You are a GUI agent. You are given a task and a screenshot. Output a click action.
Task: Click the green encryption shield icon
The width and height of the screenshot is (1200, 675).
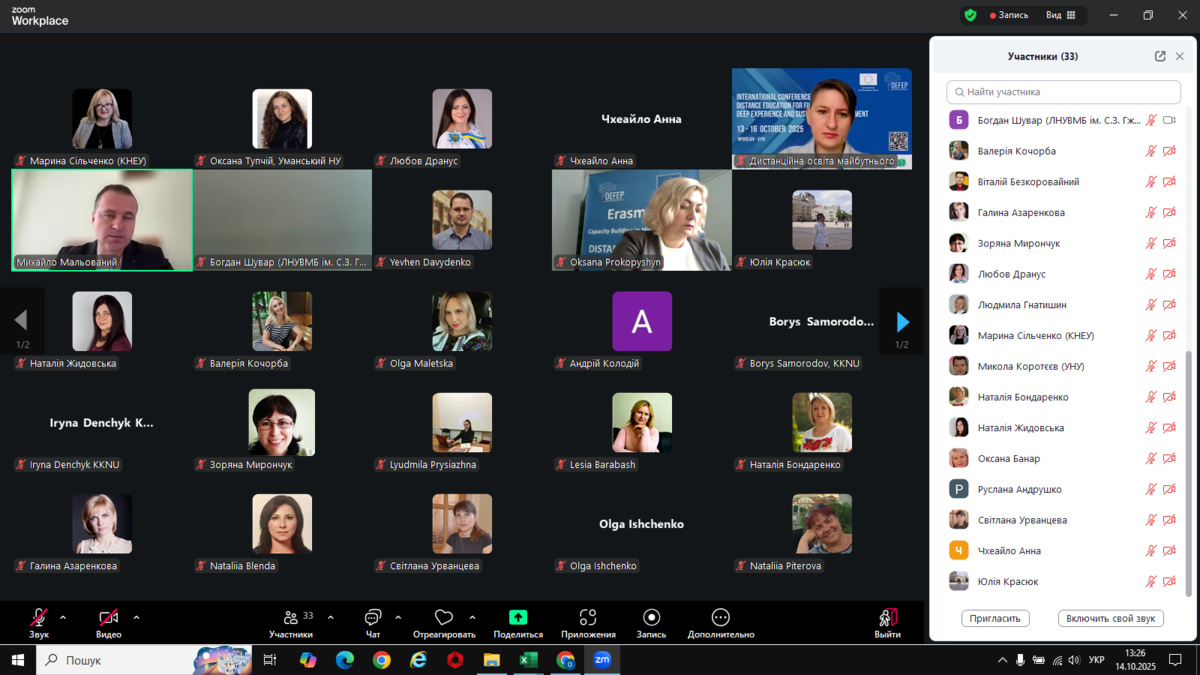pos(970,15)
